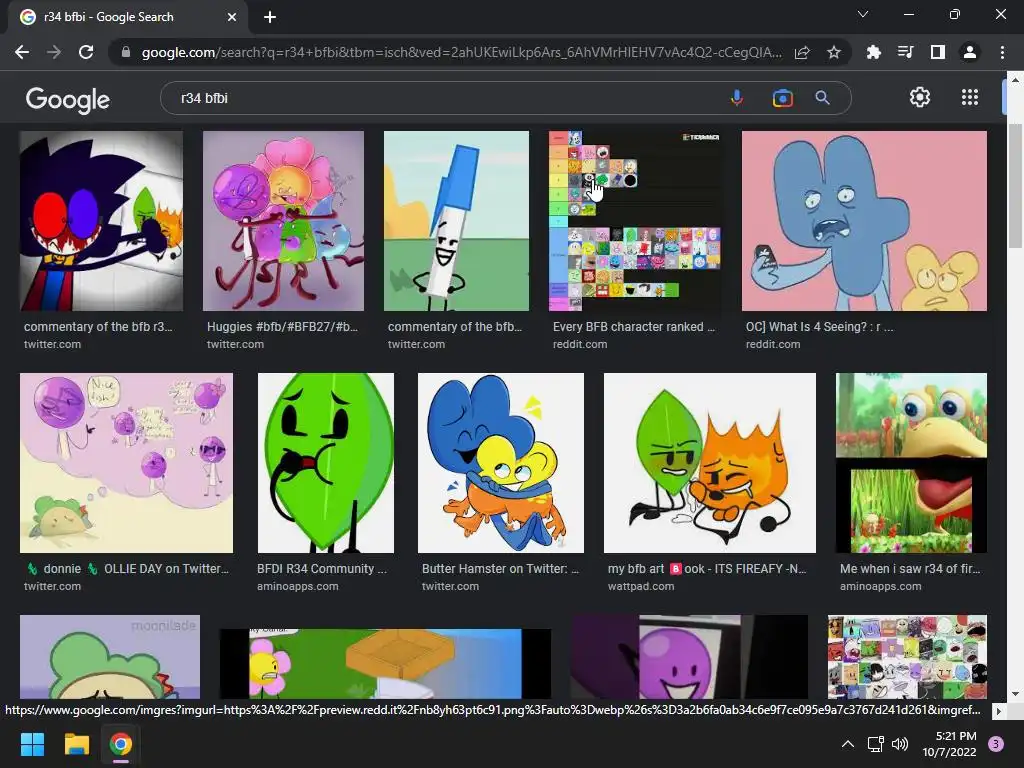Viewport: 1024px width, 768px height.
Task: Go back to the previous page
Action: [x=22, y=52]
